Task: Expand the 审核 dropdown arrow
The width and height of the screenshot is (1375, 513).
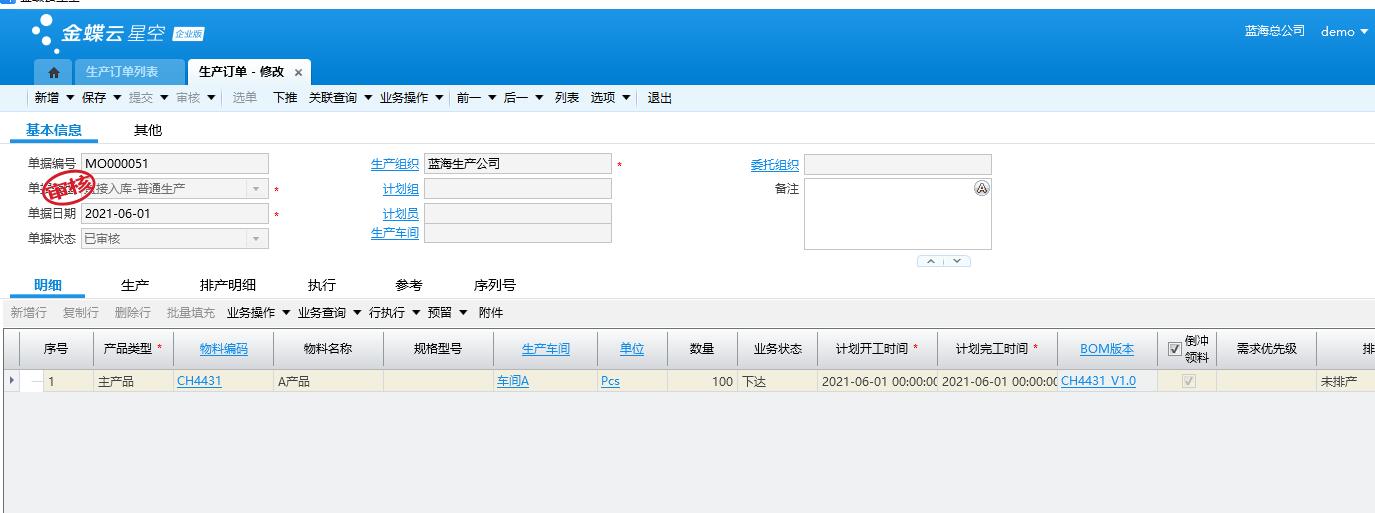Action: [x=211, y=98]
